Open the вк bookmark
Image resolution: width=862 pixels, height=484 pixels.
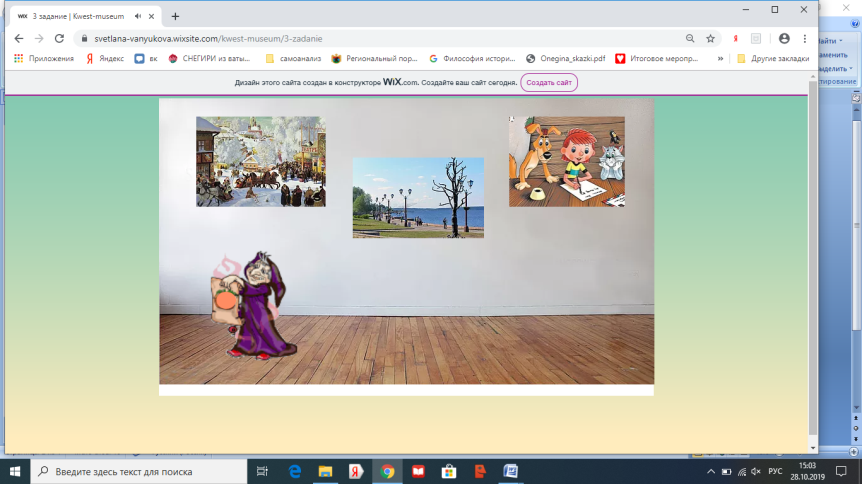(146, 58)
